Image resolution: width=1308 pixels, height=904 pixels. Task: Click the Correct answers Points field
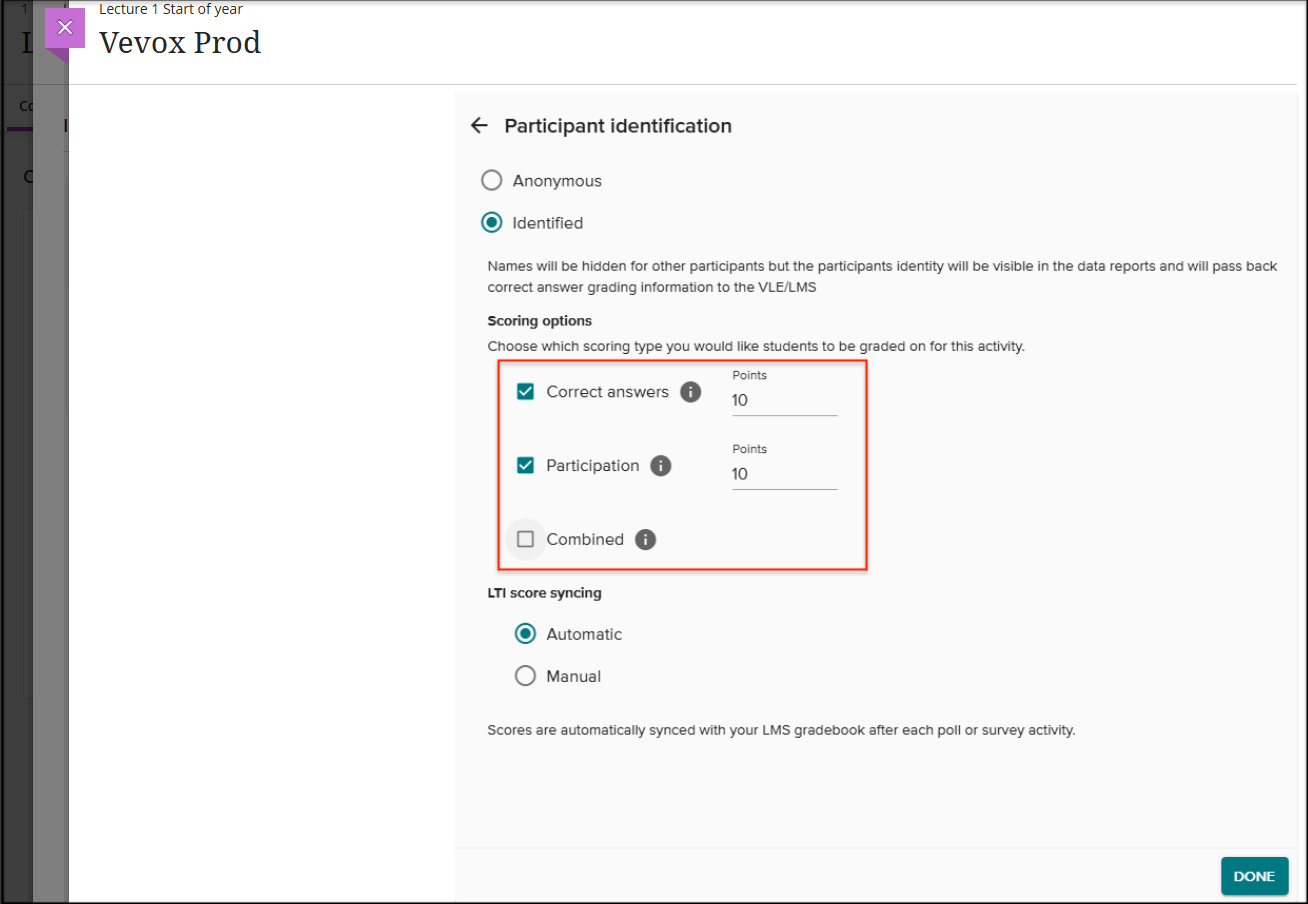tap(784, 401)
